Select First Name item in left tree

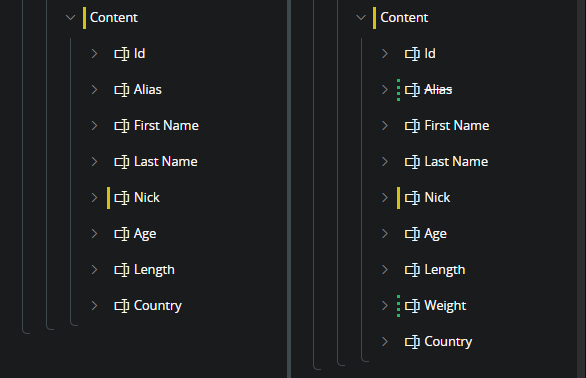166,126
